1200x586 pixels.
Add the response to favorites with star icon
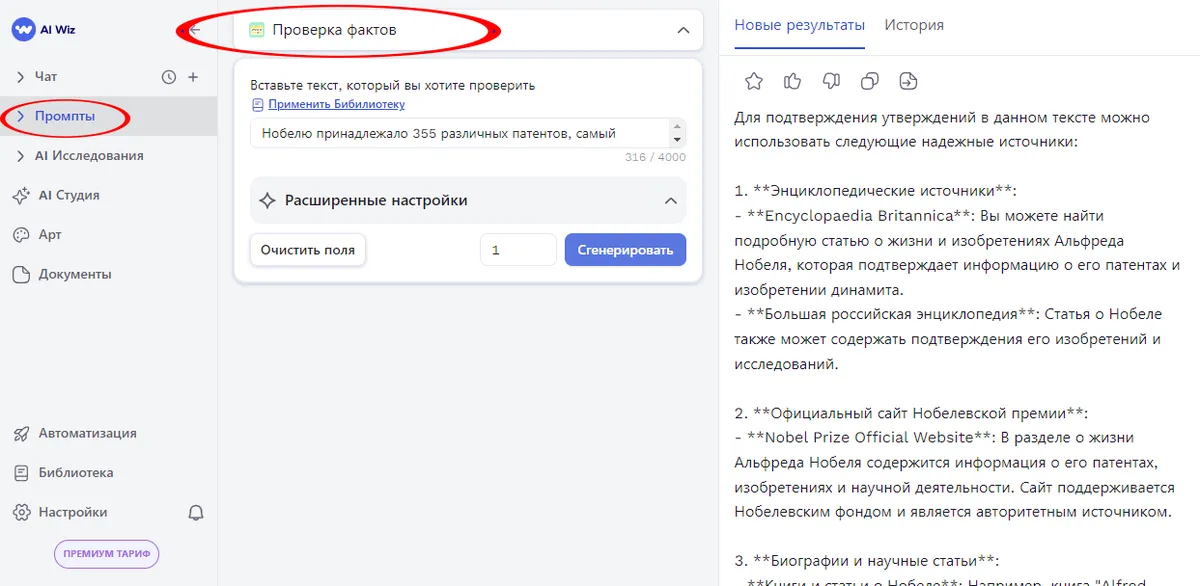(x=753, y=81)
